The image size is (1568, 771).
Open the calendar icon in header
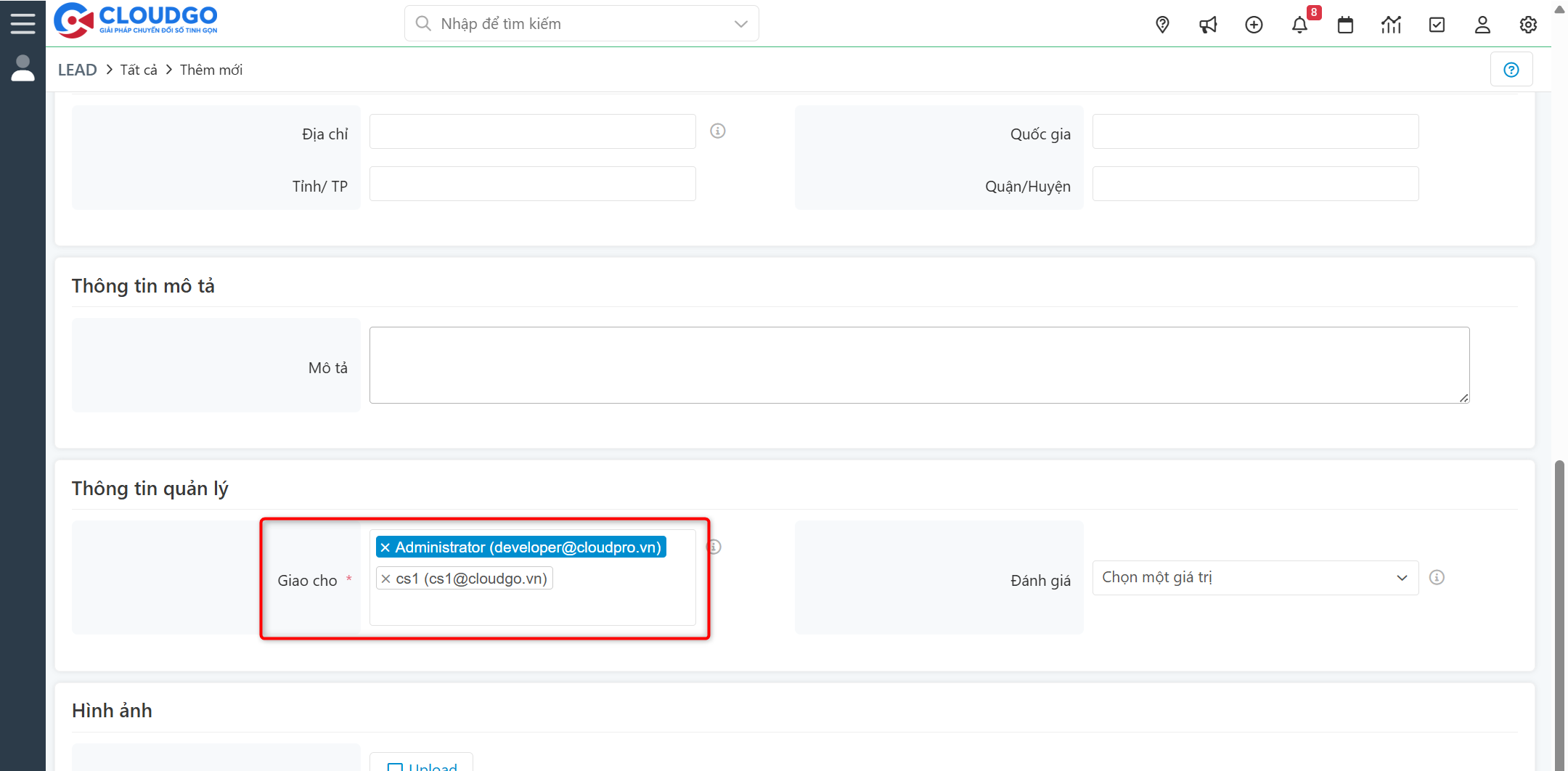point(1345,25)
